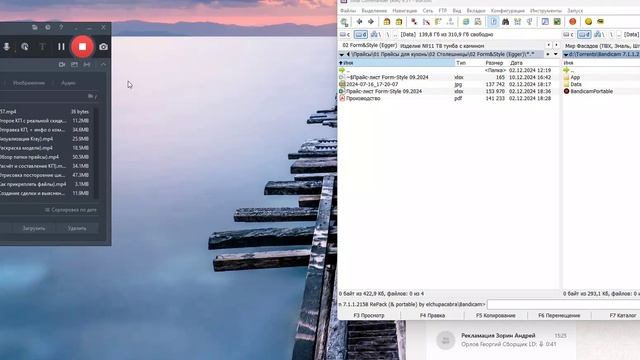The height and width of the screenshot is (360, 640).
Task: Open the Bandicam help question mark icon
Action: click(x=61, y=27)
